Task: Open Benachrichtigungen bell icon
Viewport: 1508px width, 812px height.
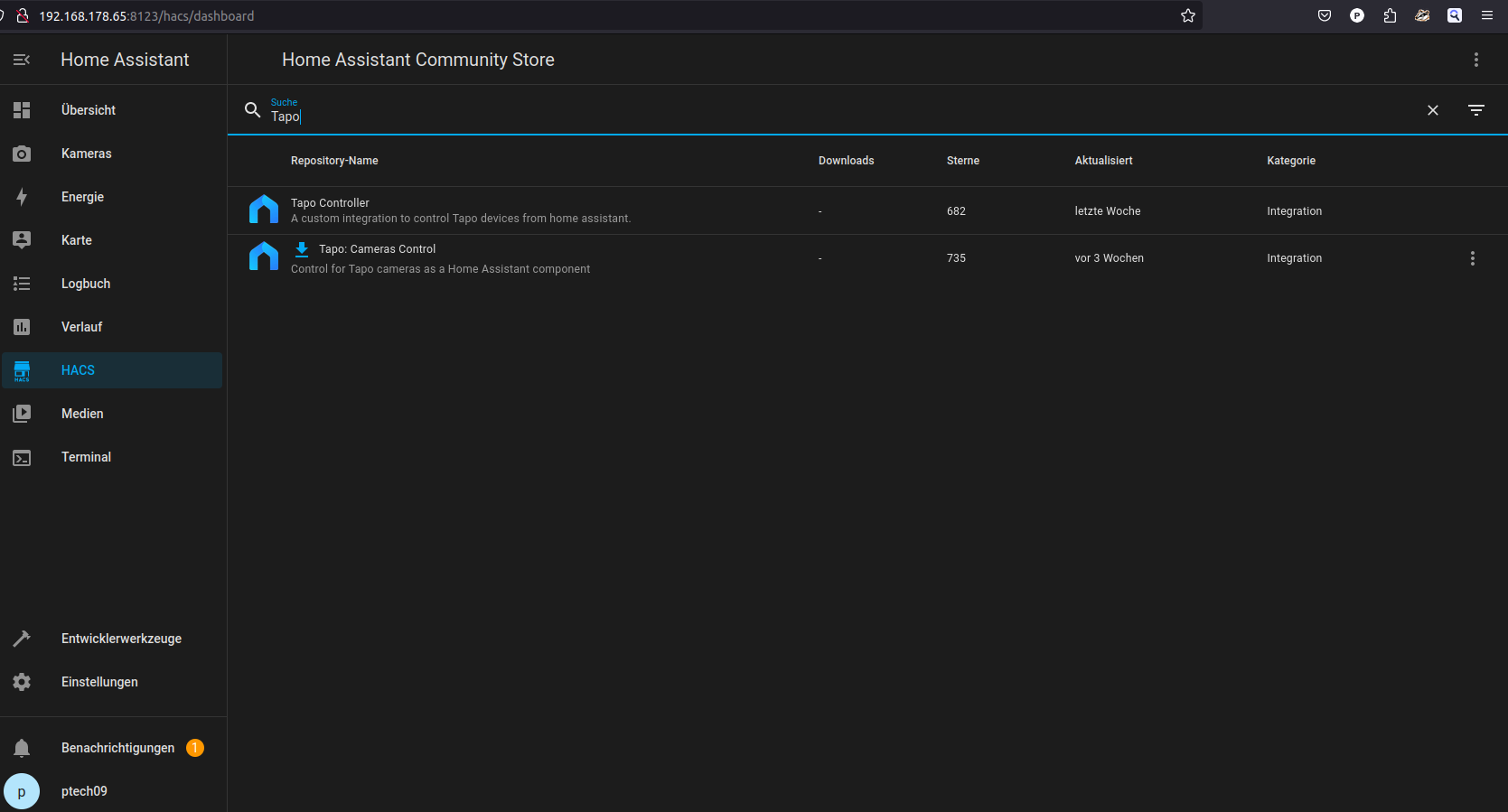Action: 22,748
